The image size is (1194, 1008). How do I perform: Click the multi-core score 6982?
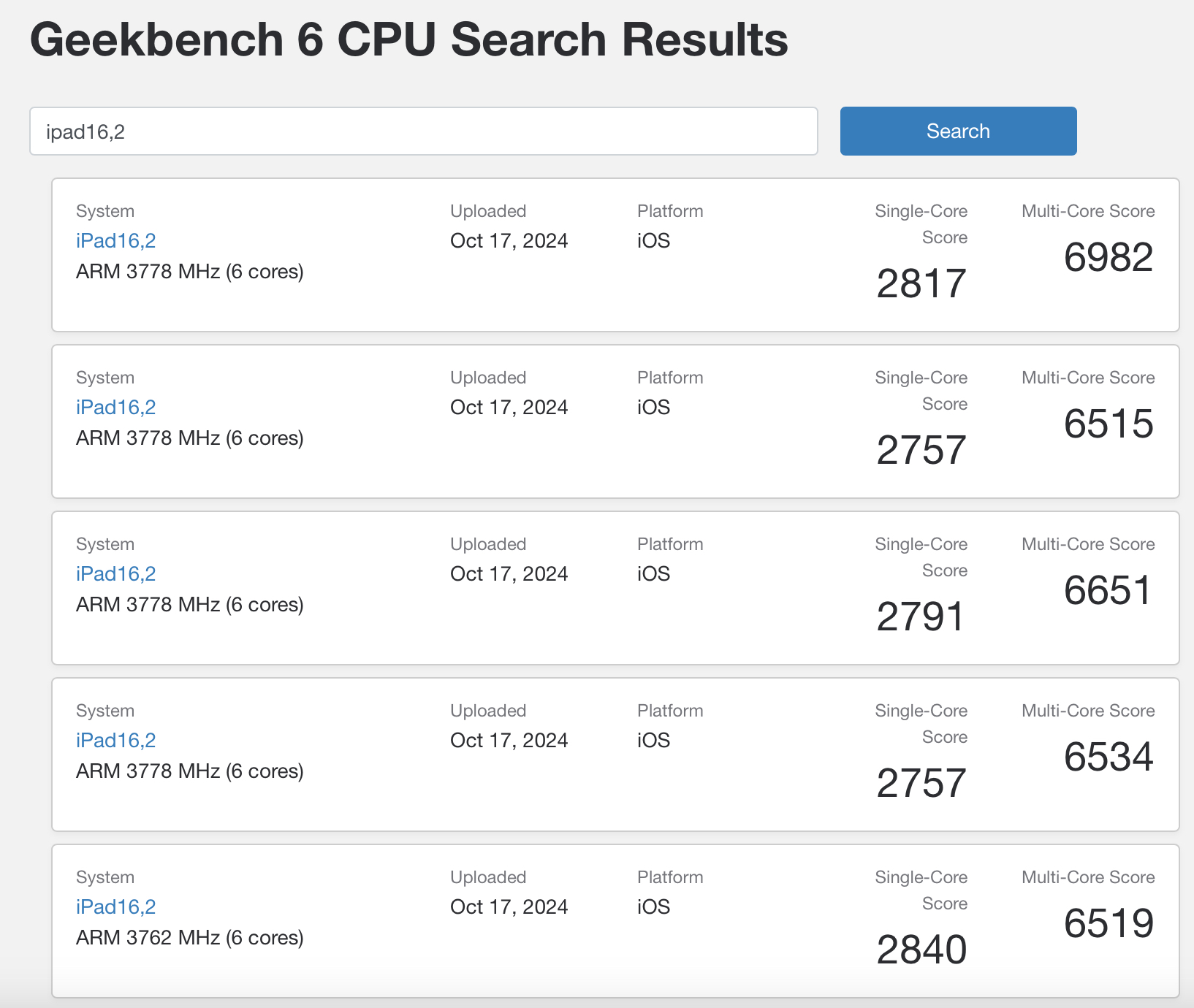click(x=1109, y=257)
